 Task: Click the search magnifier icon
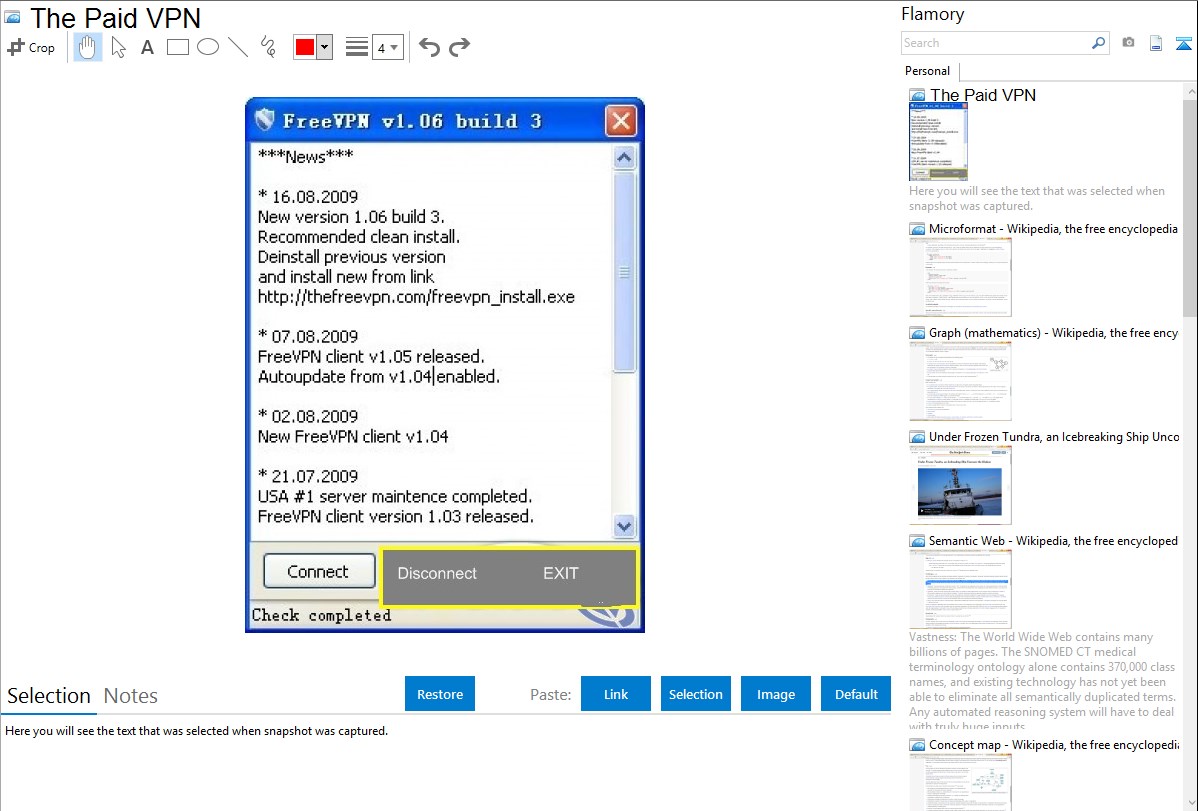click(1099, 43)
